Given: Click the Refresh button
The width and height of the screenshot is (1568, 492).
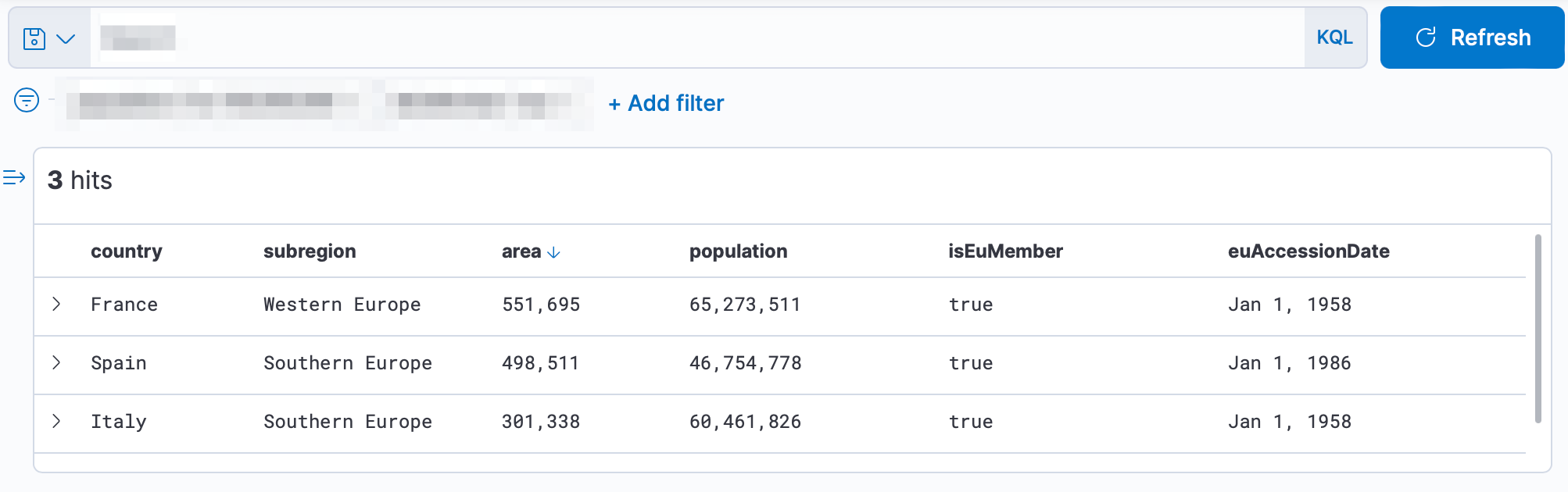Looking at the screenshot, I should [x=1472, y=37].
